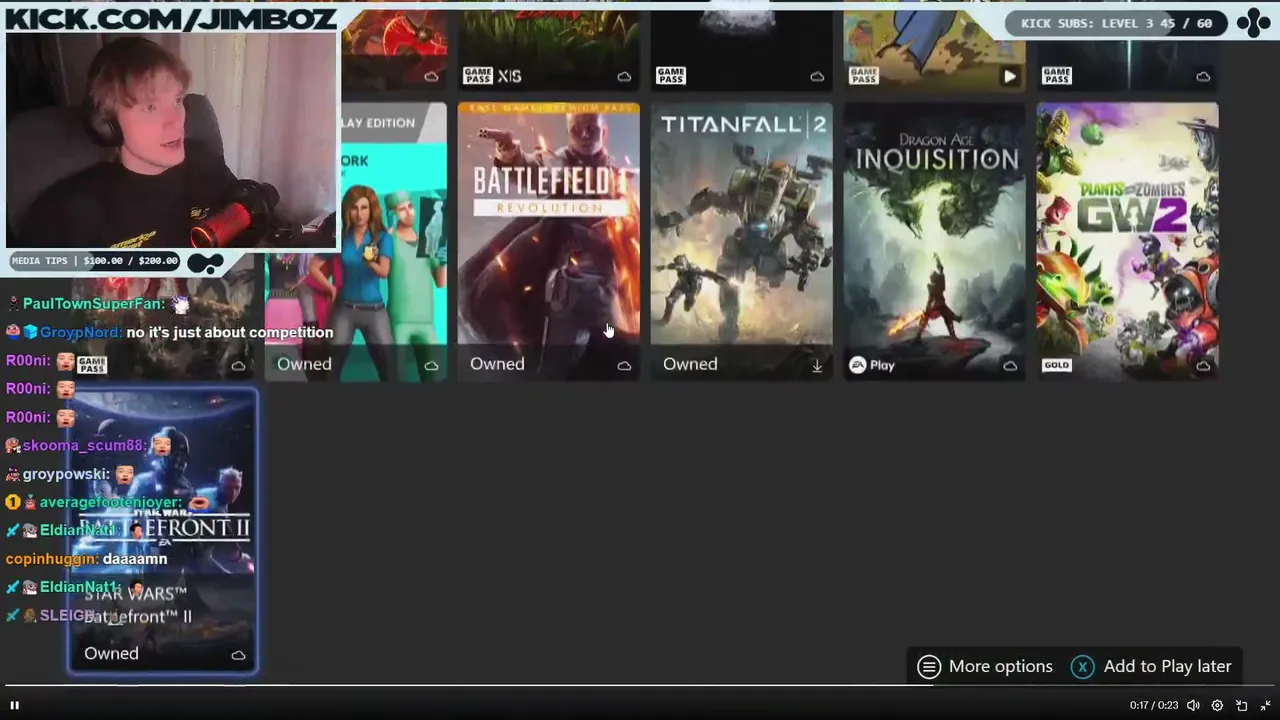
Task: Click the Owned label under Titanfall 2
Action: [x=690, y=364]
